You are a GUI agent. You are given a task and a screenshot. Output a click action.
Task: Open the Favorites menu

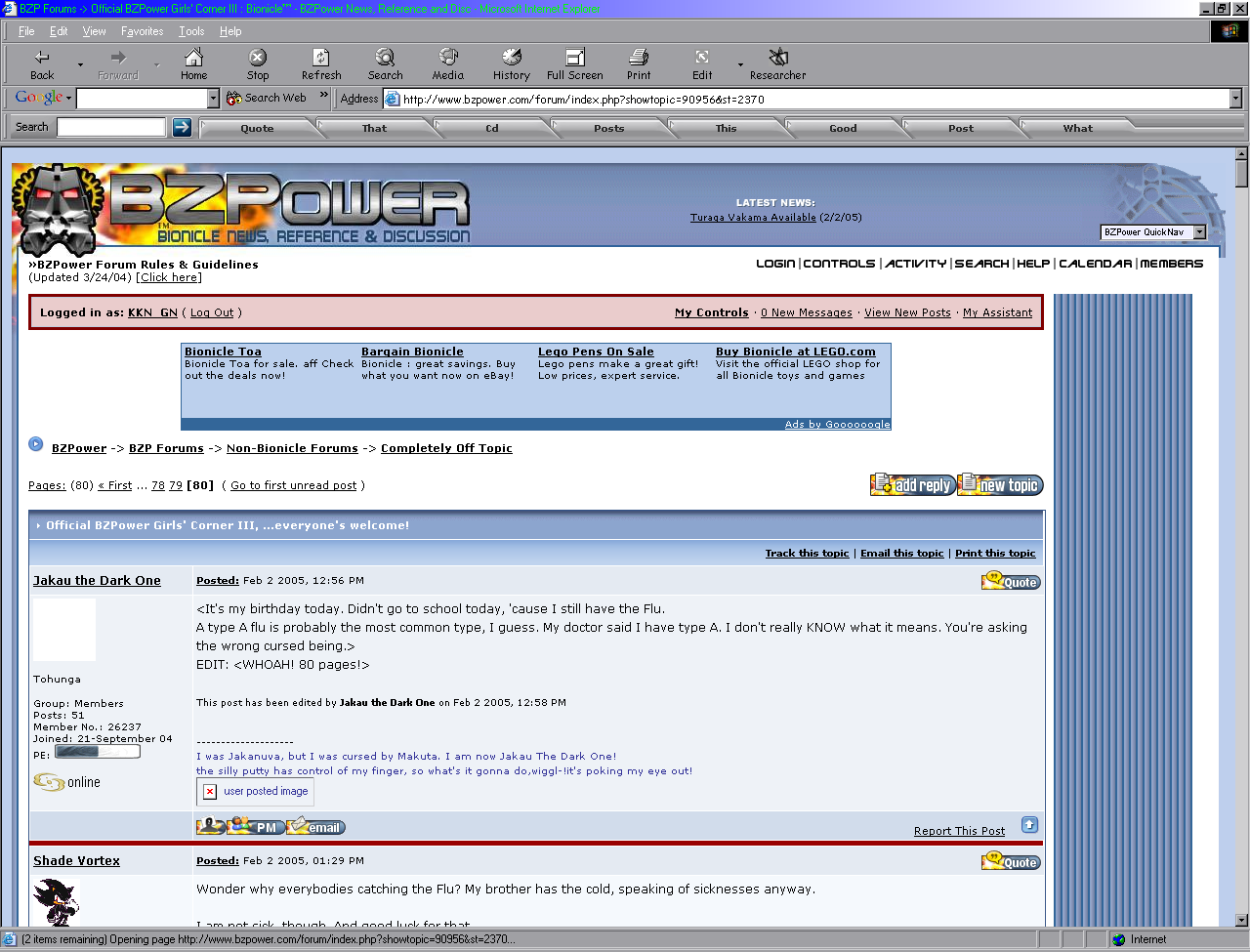[x=142, y=30]
